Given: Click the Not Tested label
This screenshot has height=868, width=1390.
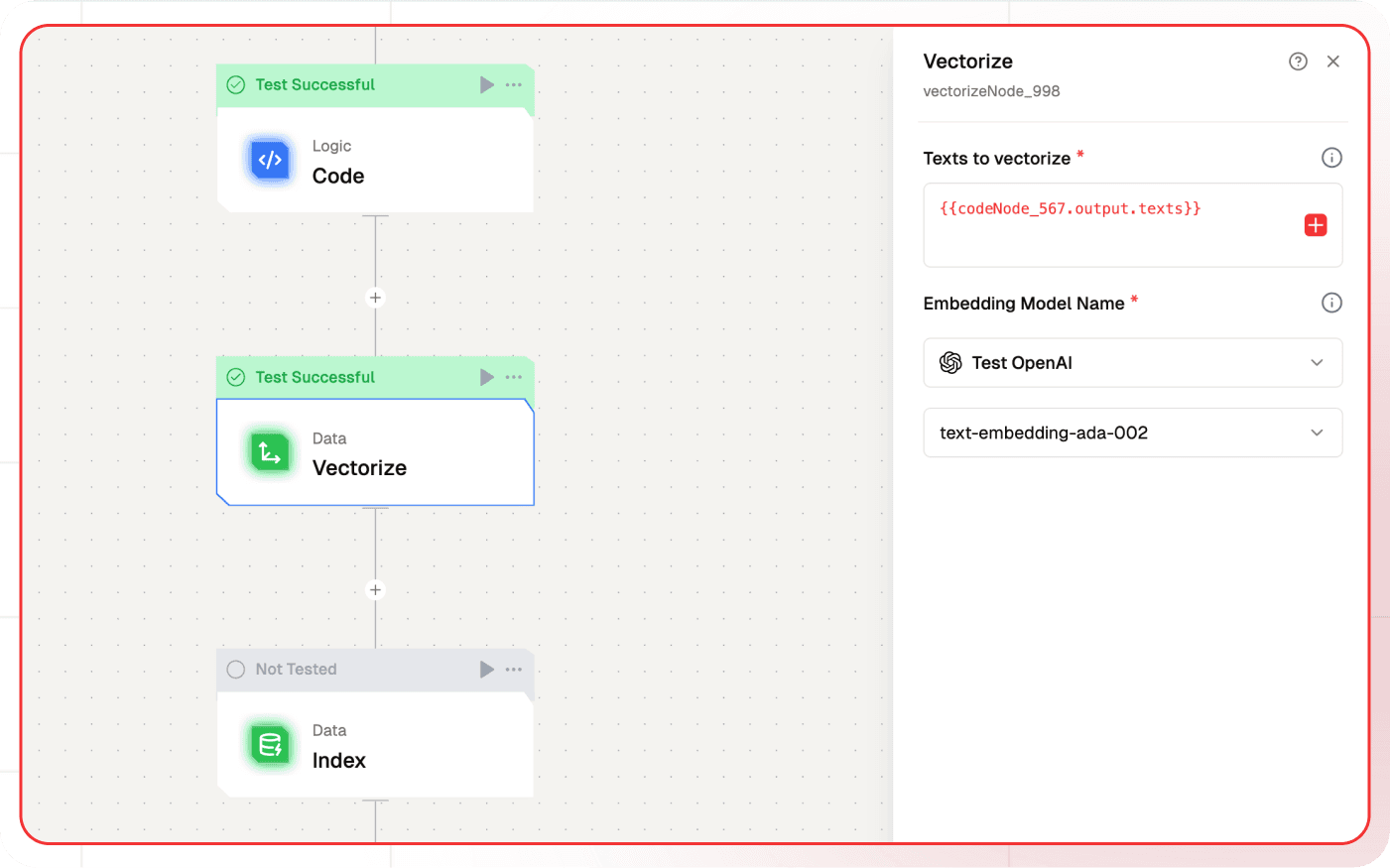Looking at the screenshot, I should pyautogui.click(x=296, y=670).
